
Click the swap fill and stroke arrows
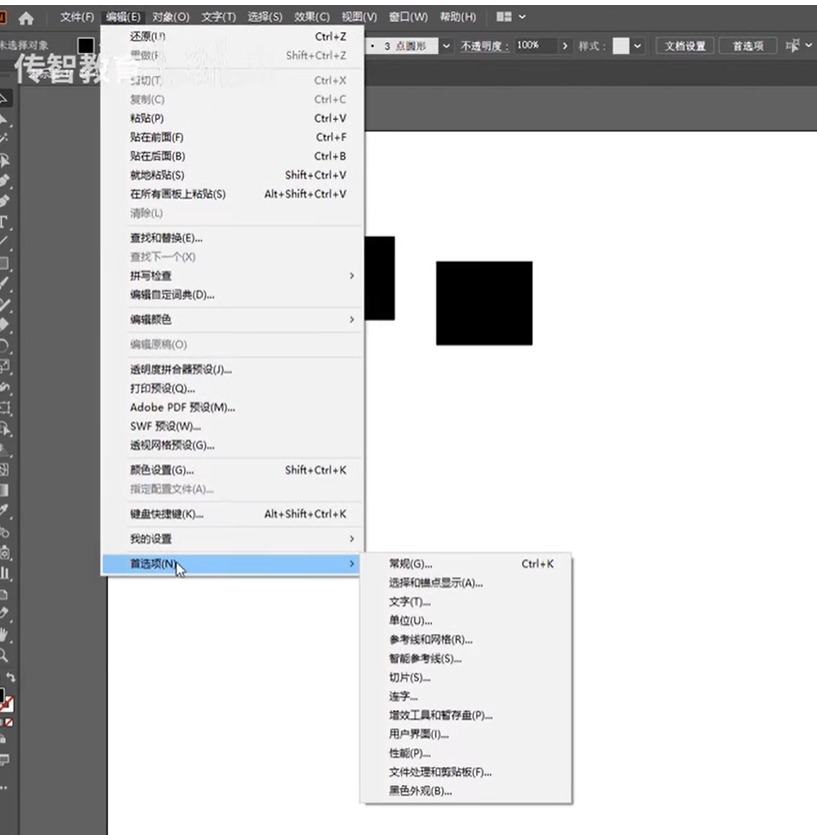11,677
